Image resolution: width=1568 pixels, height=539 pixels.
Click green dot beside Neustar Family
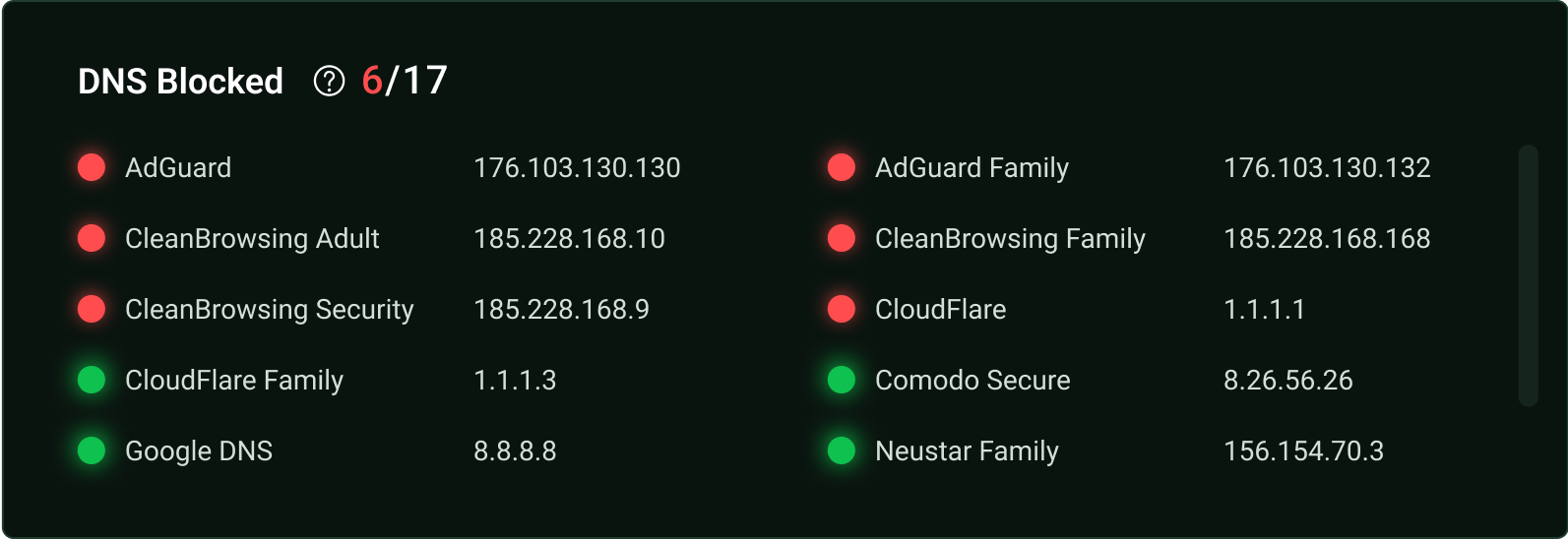pyautogui.click(x=842, y=450)
